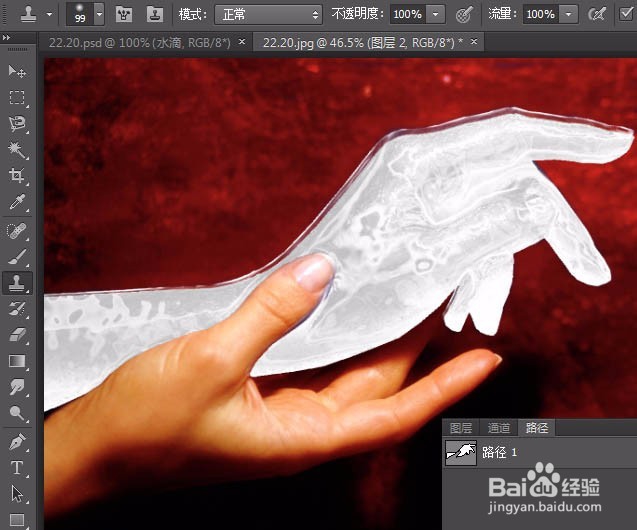Select the 路径 1 path name
This screenshot has height=530, width=637.
pyautogui.click(x=499, y=452)
